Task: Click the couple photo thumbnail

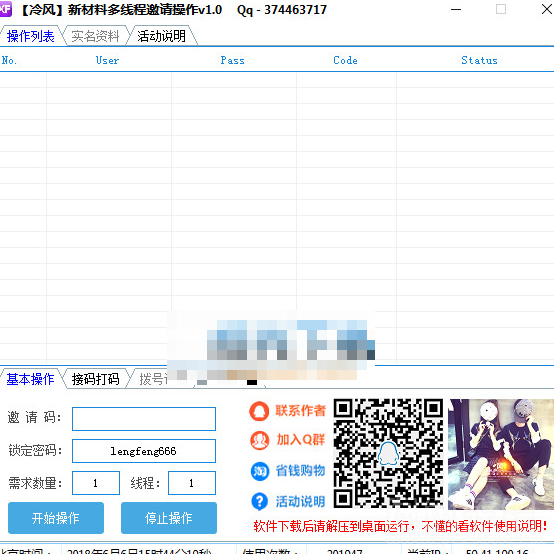Action: click(x=501, y=454)
